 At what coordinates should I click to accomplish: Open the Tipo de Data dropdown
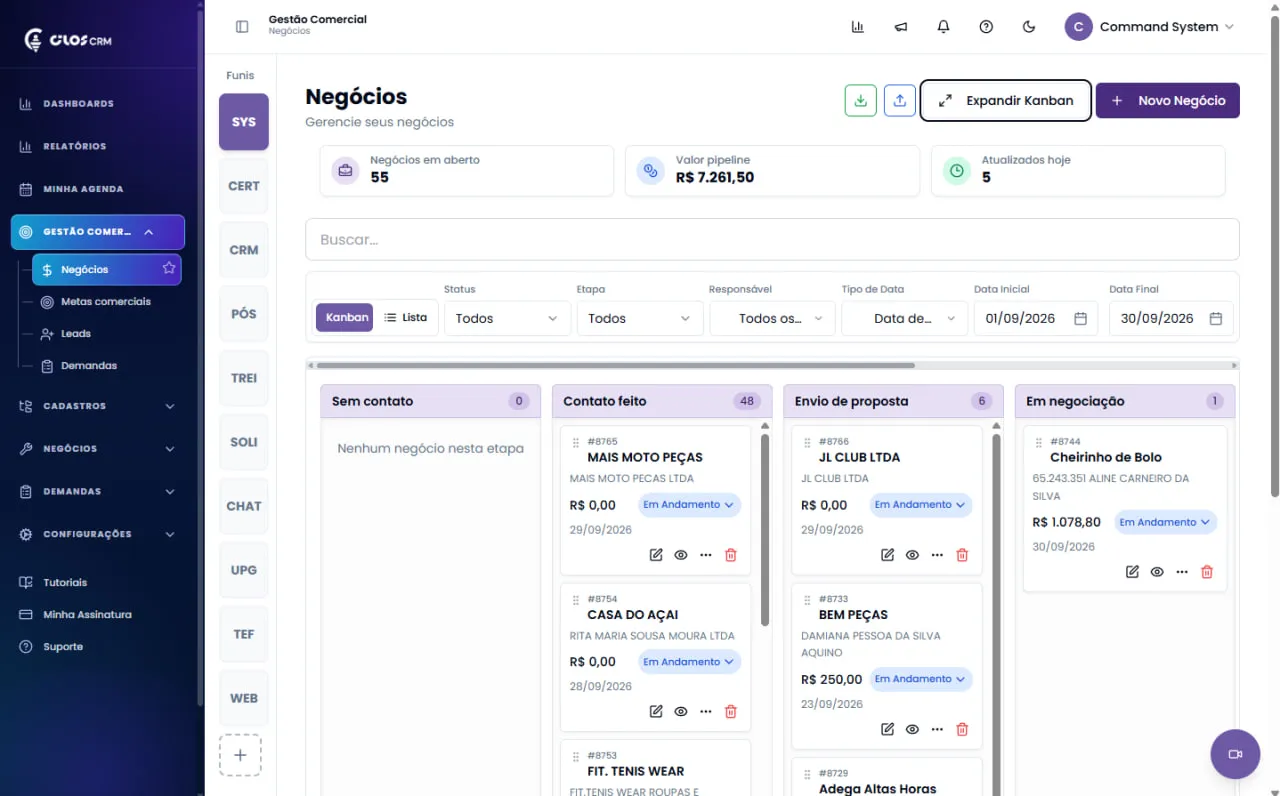tap(905, 318)
